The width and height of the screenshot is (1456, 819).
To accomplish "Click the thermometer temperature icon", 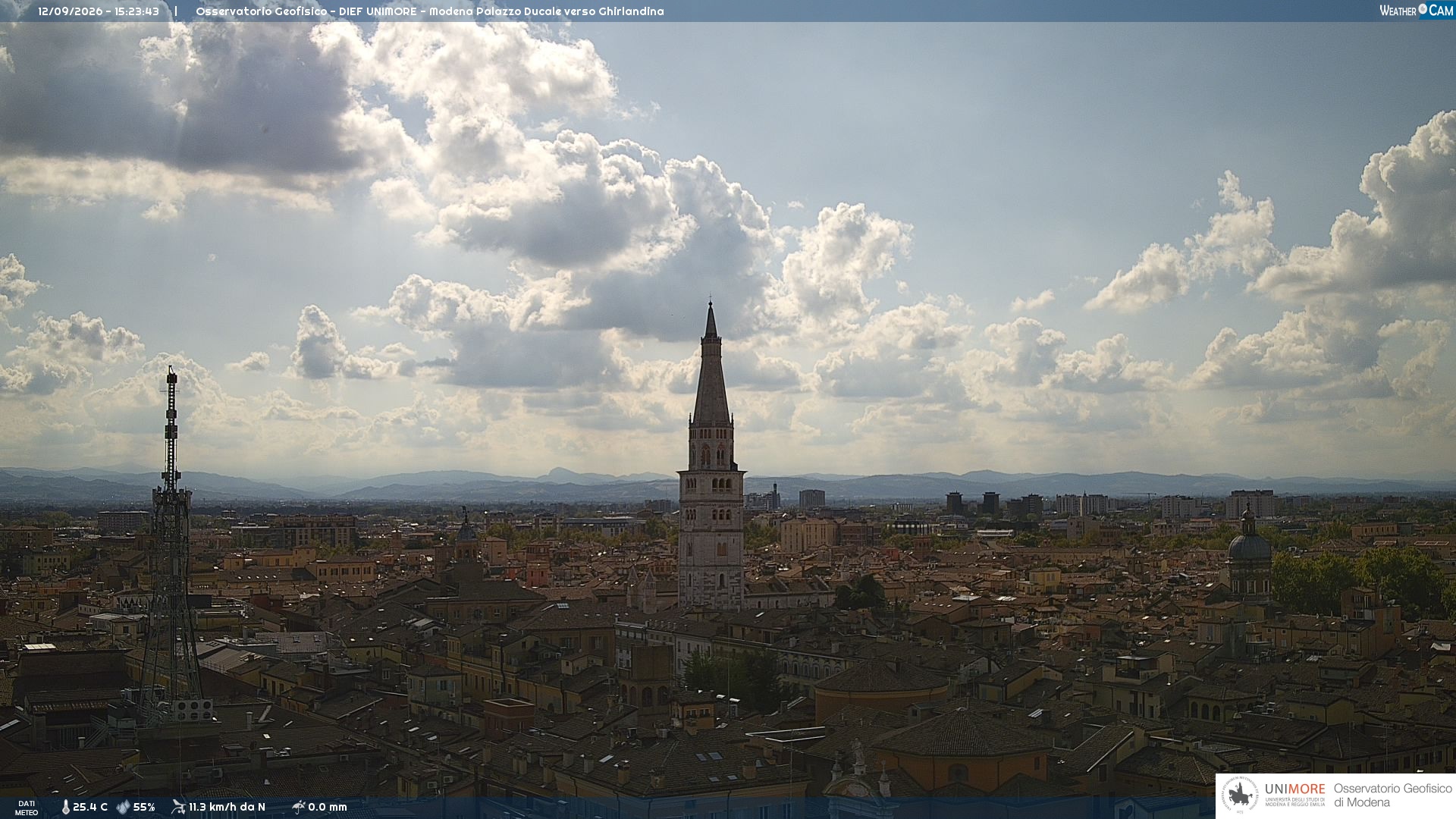I will click(65, 808).
